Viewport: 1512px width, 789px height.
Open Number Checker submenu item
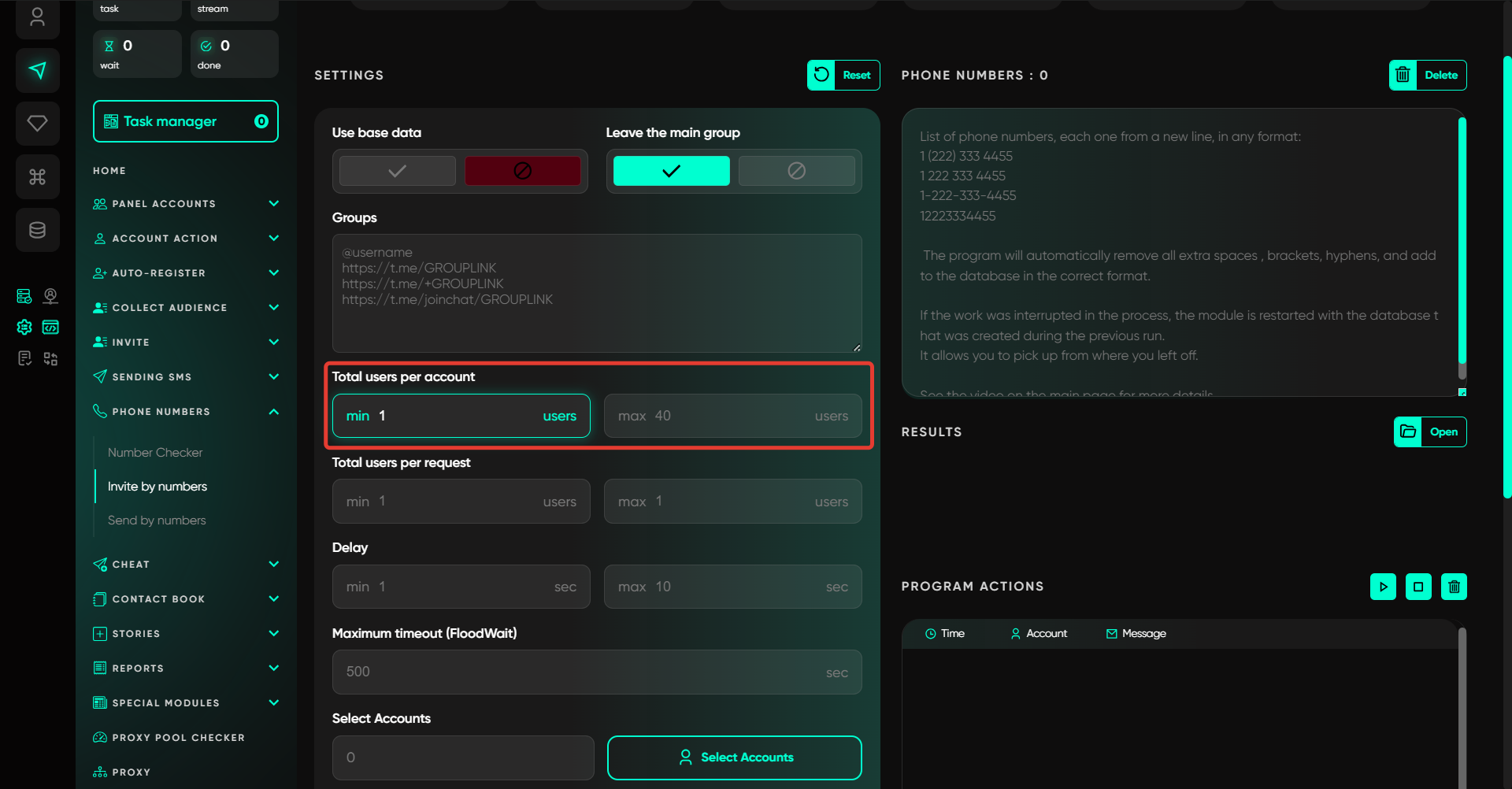click(x=155, y=453)
